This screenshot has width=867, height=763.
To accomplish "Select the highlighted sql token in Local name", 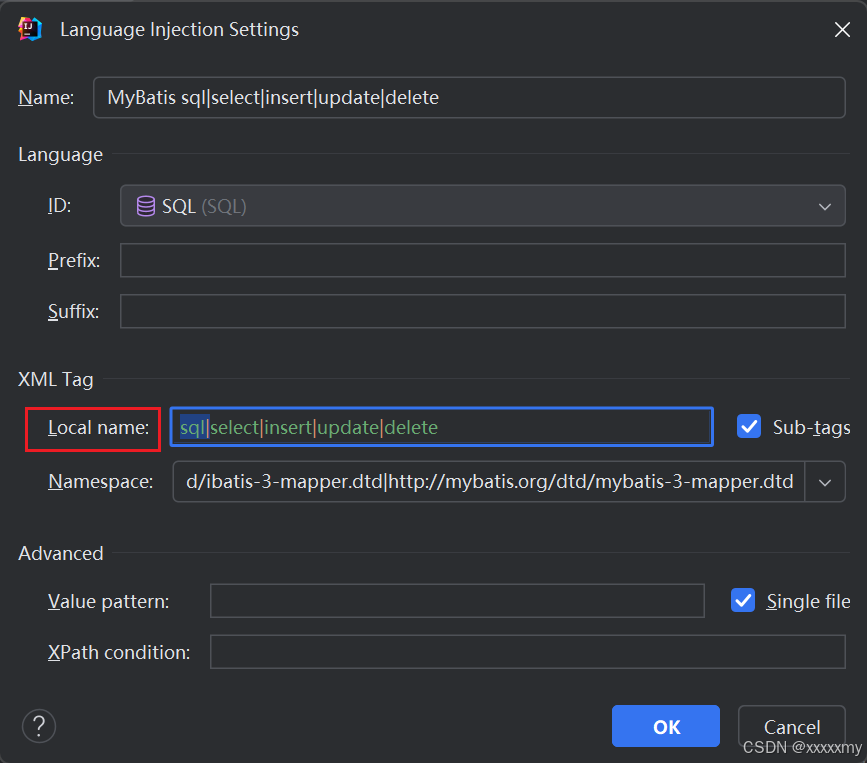I will pos(188,426).
